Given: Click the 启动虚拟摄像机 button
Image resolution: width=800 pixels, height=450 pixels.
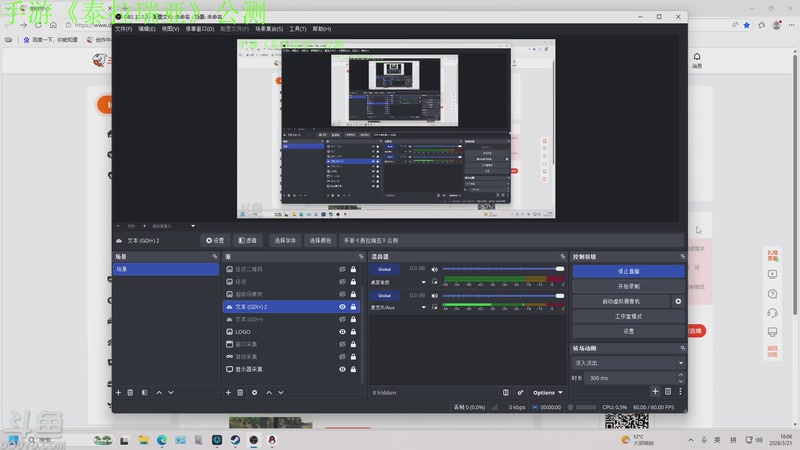Looking at the screenshot, I should 620,301.
